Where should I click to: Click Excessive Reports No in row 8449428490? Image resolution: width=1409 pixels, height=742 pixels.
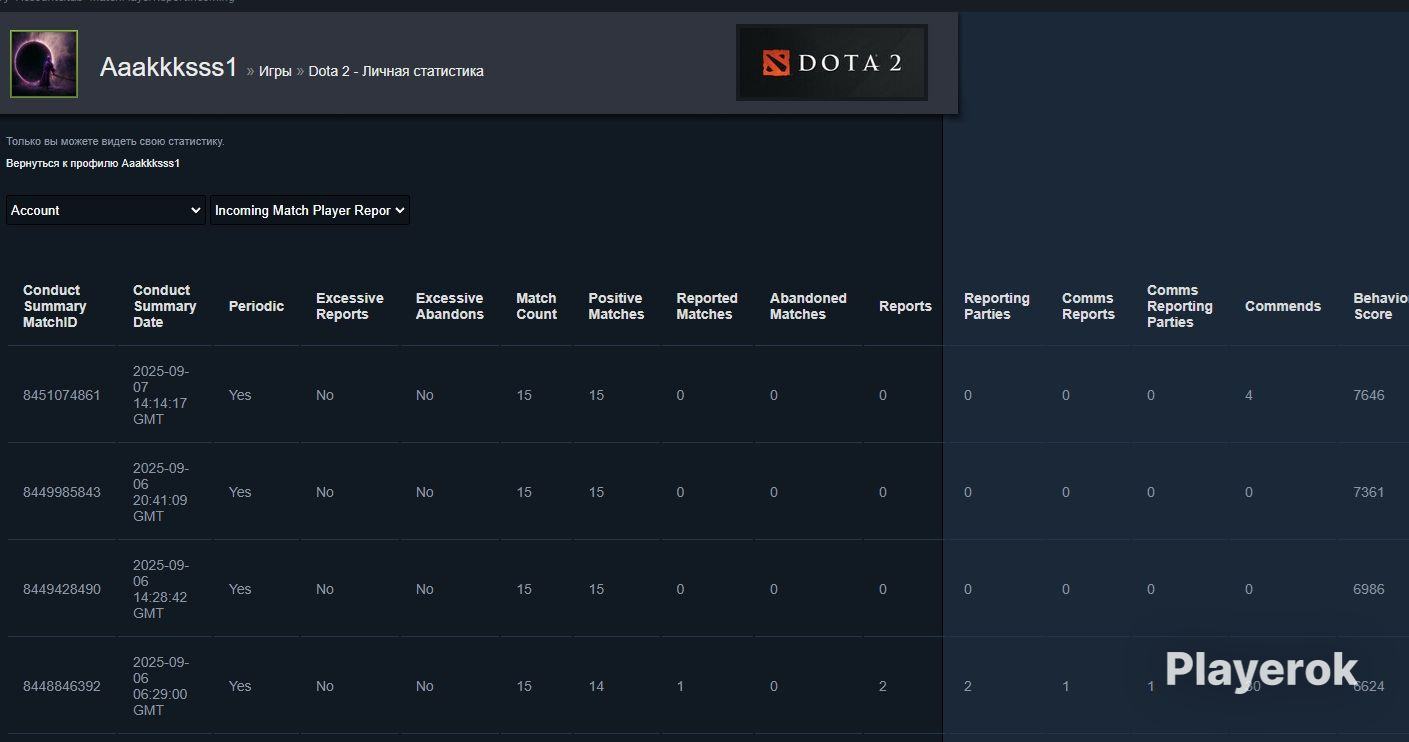pyautogui.click(x=325, y=589)
